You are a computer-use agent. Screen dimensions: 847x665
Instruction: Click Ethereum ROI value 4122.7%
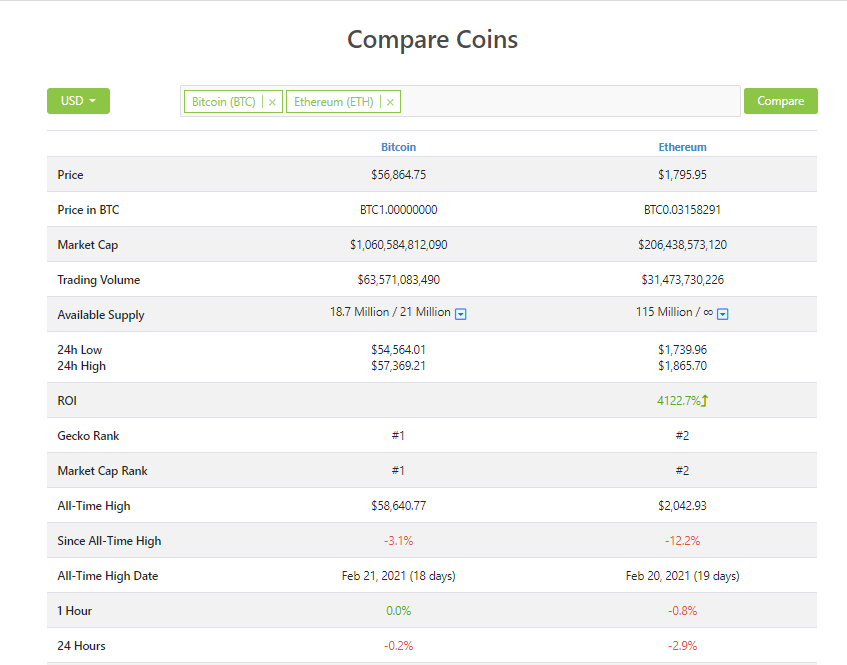678,401
